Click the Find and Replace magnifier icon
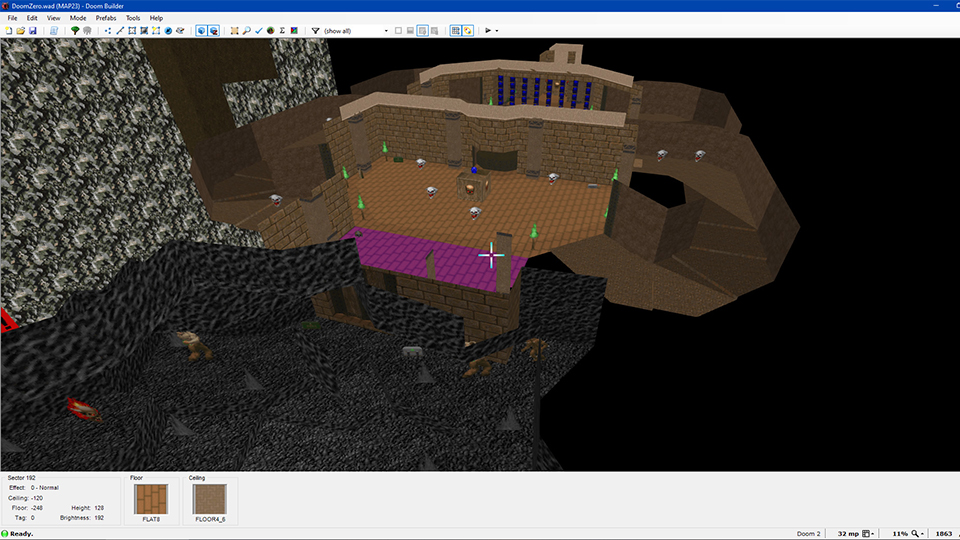Image resolution: width=960 pixels, height=540 pixels. [247, 31]
